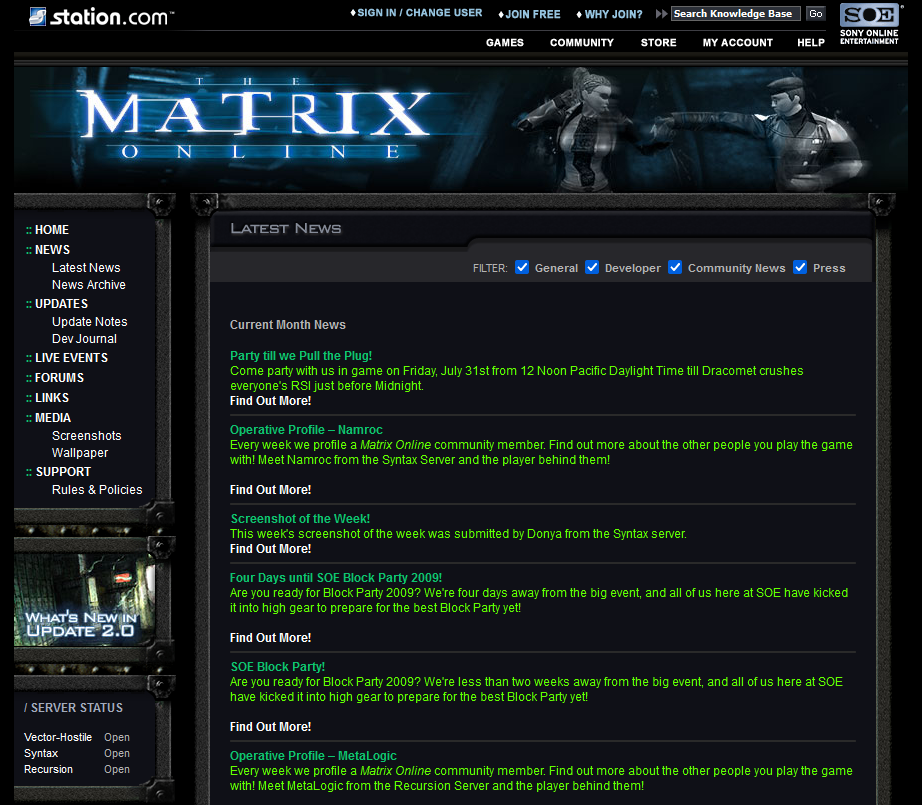Viewport: 922px width, 805px height.
Task: Open the My Account menu
Action: (737, 43)
